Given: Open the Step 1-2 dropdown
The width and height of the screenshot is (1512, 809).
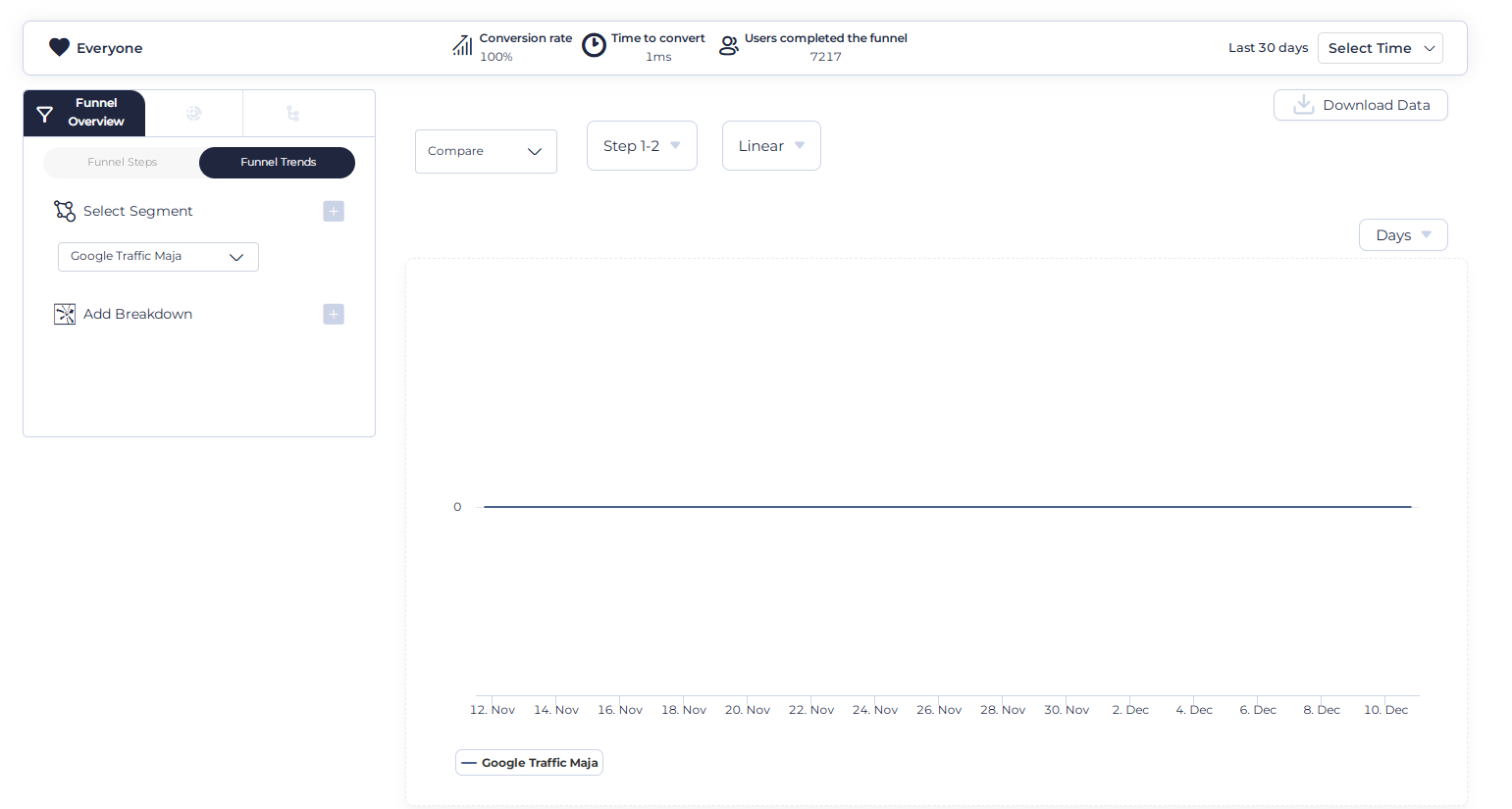Looking at the screenshot, I should [x=642, y=146].
